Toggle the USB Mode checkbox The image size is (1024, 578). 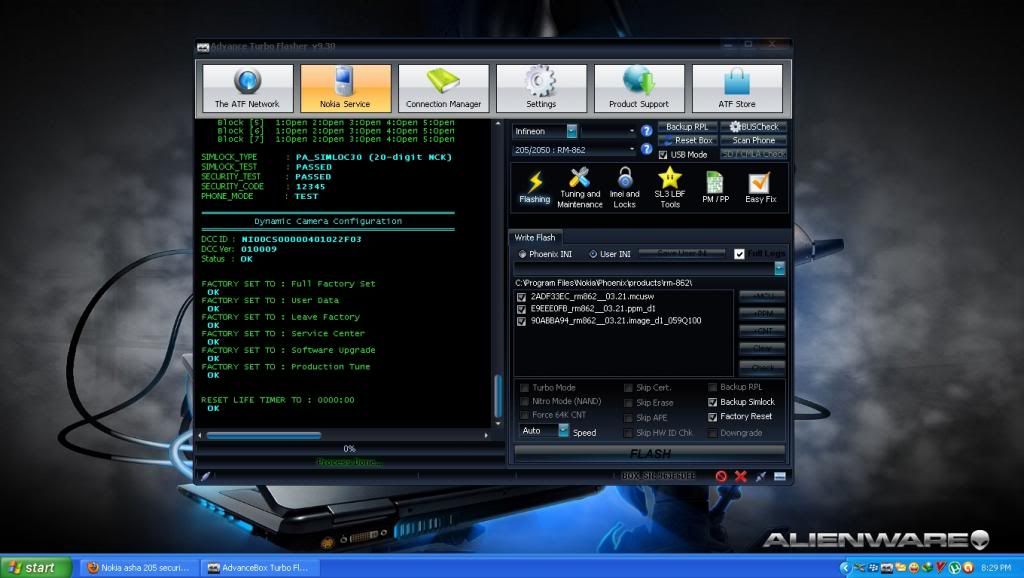coord(664,154)
